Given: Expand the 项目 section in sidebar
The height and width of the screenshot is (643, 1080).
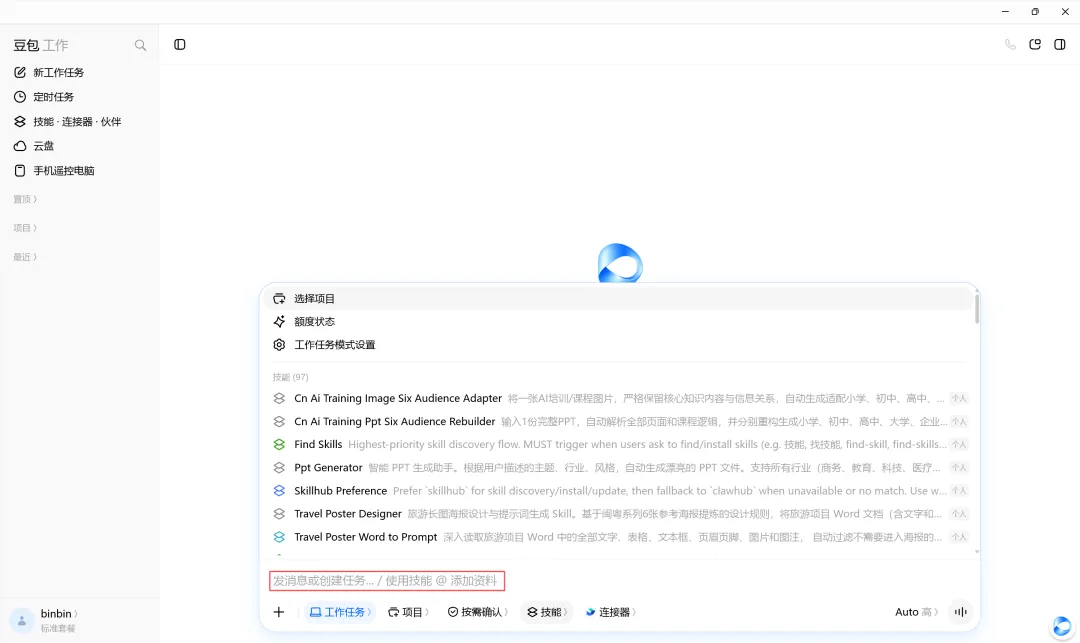Looking at the screenshot, I should point(25,228).
